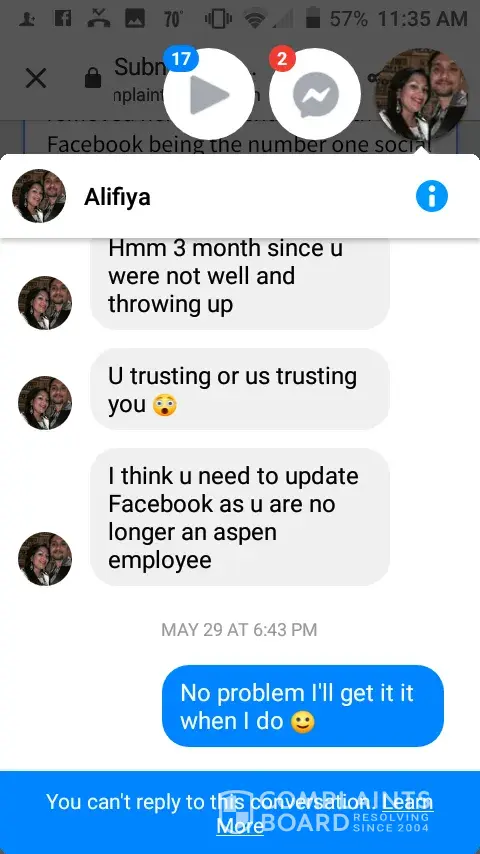Tap the Learn More link
Screen dimensions: 480x854
[325, 814]
